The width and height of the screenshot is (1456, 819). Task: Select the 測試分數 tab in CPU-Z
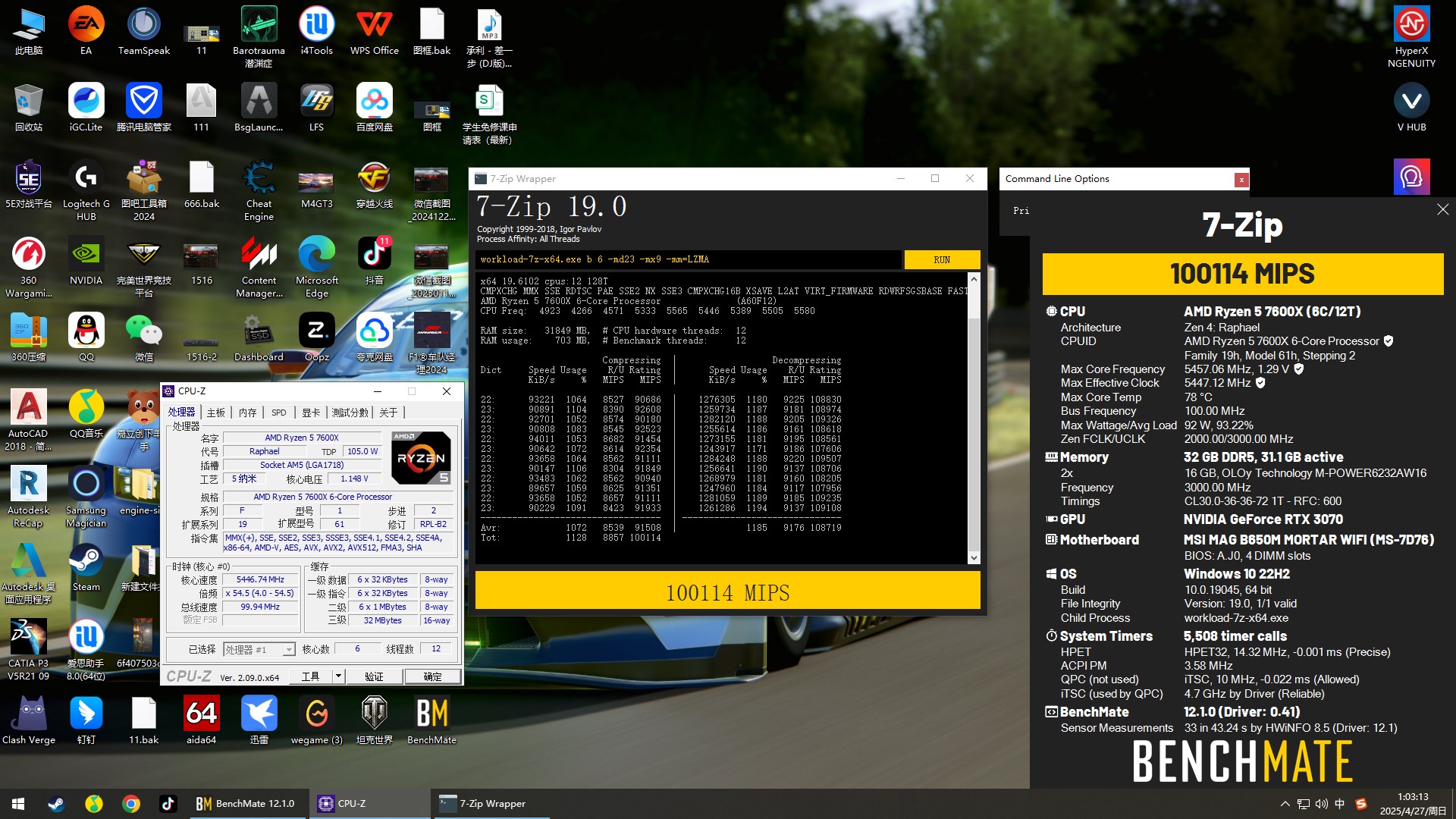(x=350, y=413)
